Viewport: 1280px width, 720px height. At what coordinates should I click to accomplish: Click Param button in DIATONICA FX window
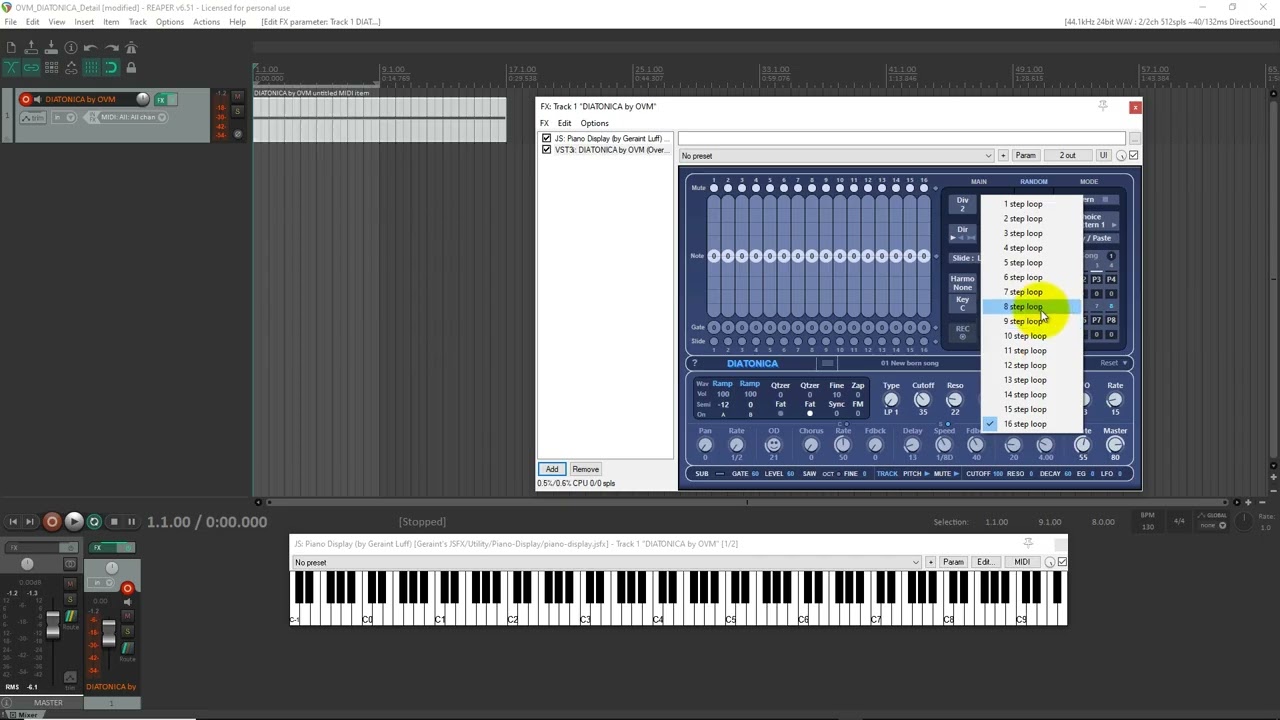point(1026,156)
